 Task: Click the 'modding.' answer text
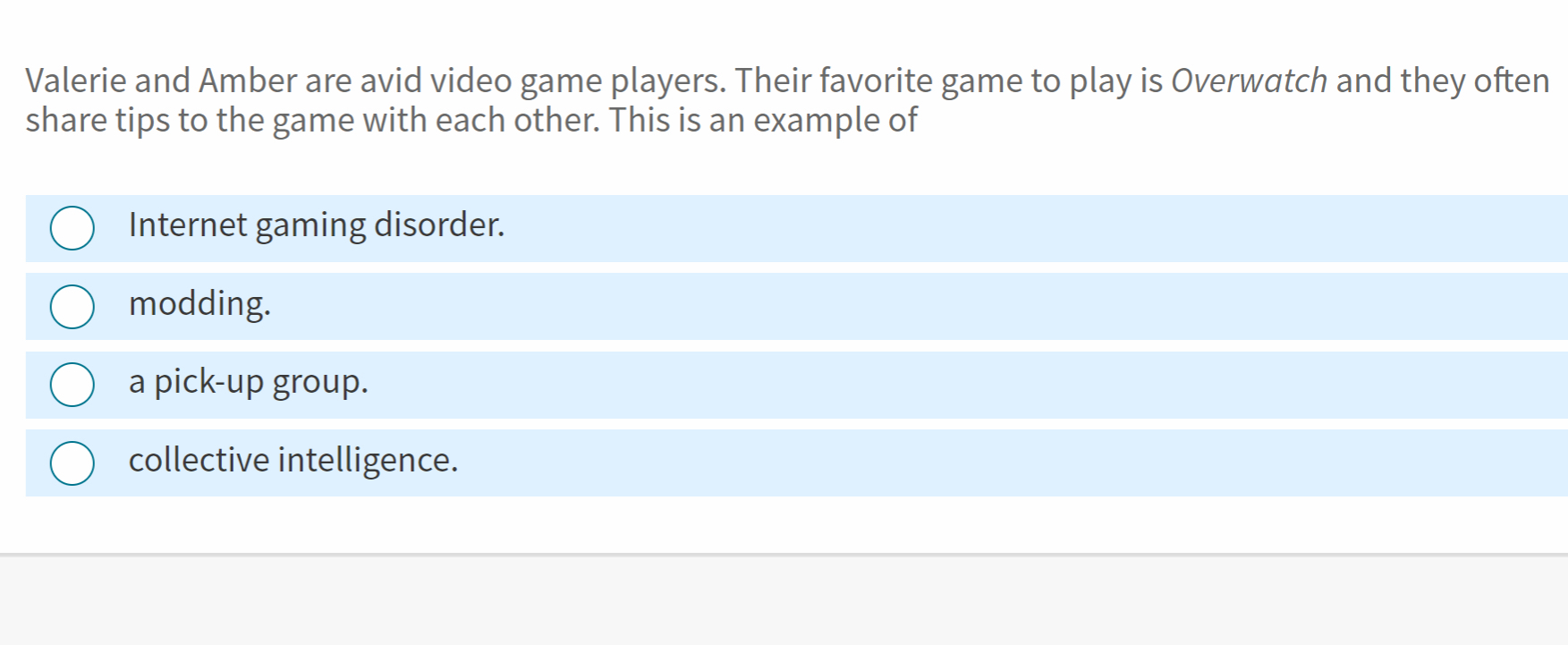click(x=199, y=303)
